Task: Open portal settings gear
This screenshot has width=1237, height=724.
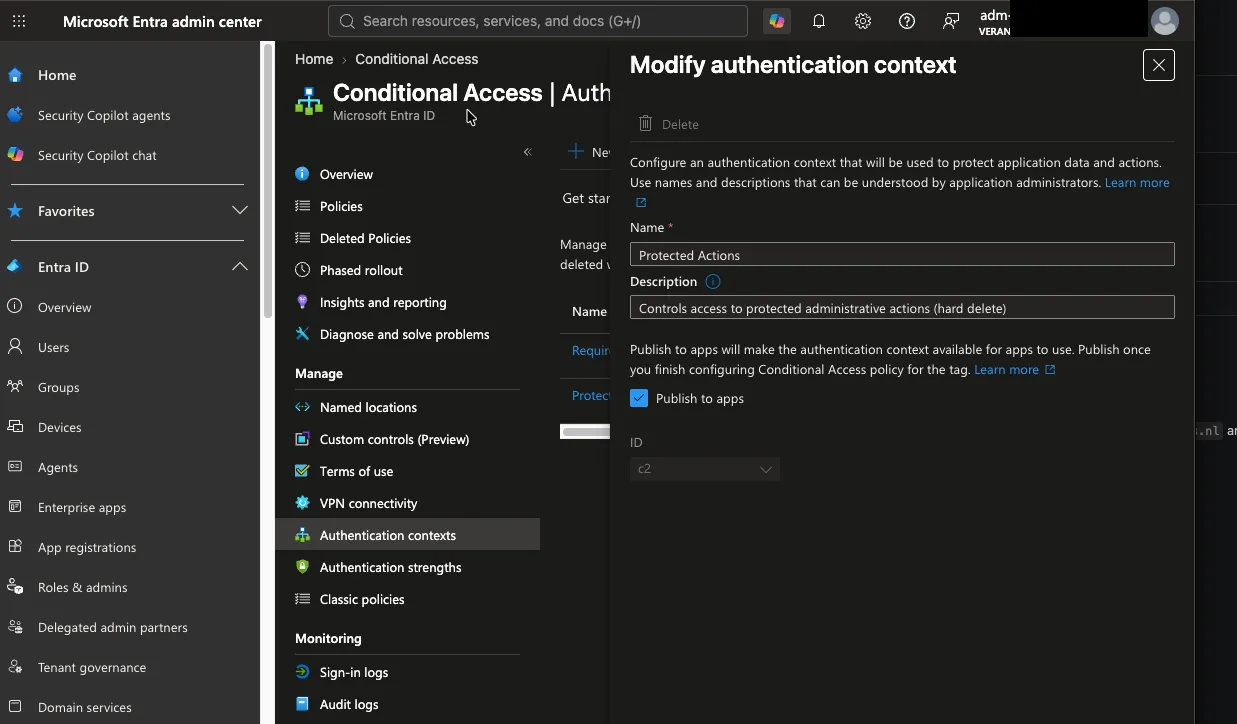Action: tap(863, 21)
